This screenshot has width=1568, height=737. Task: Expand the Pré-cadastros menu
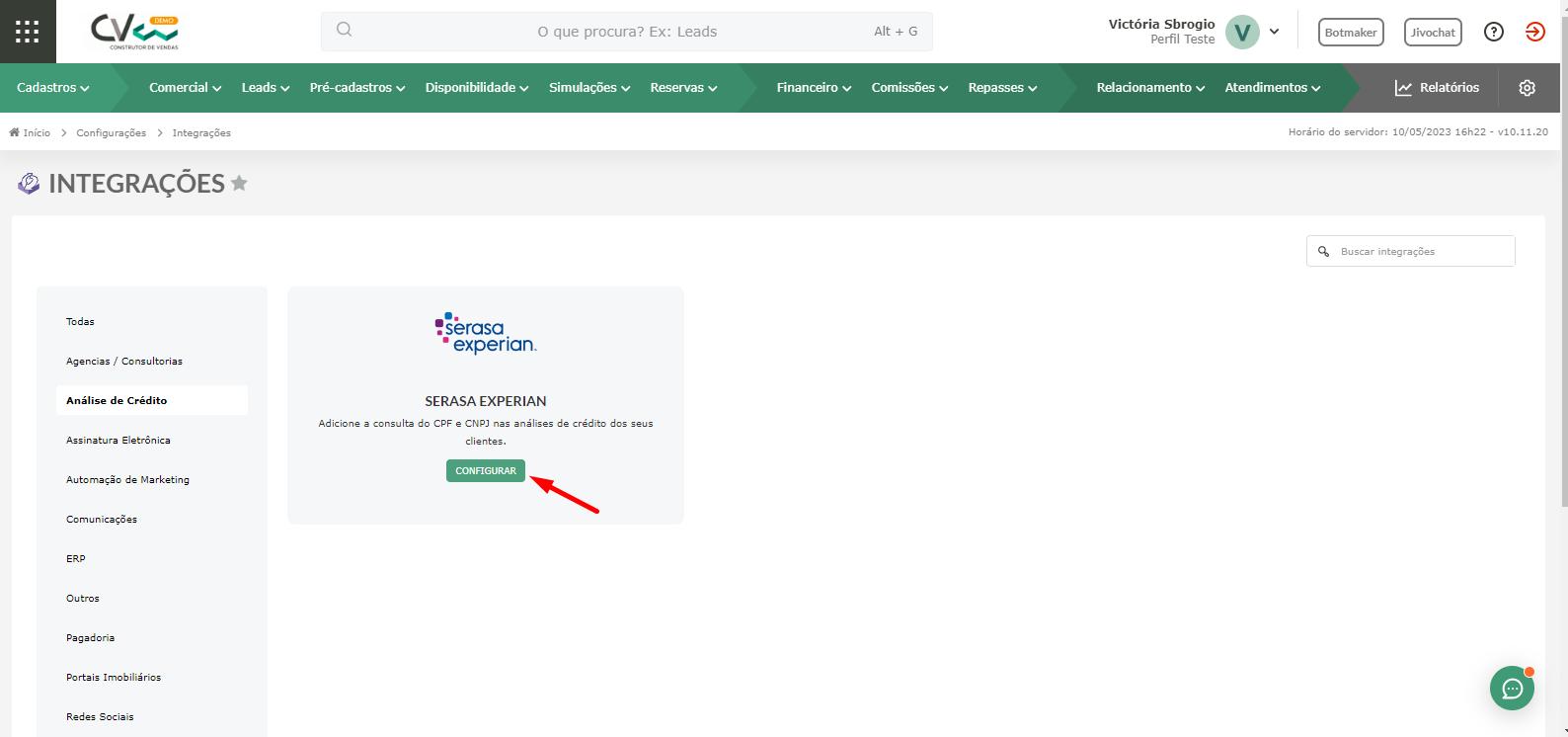357,88
